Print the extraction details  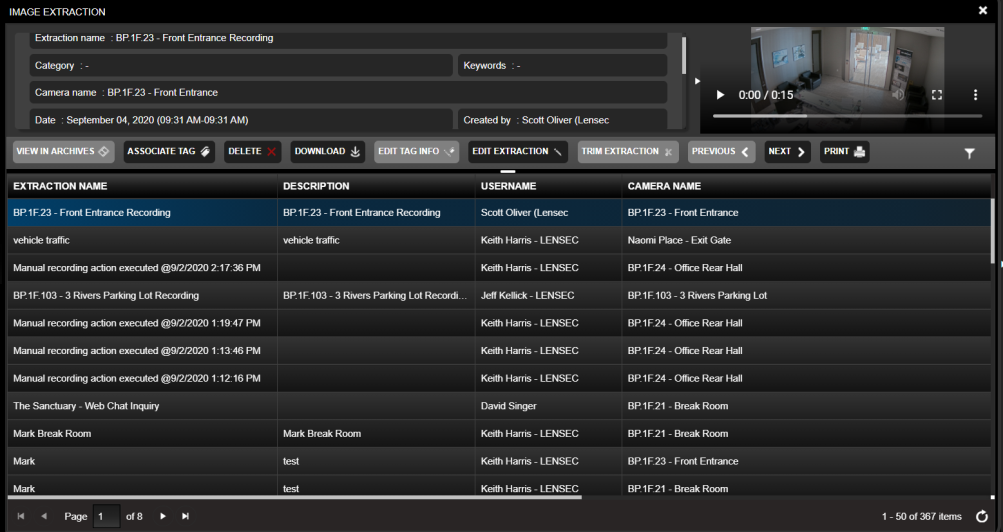pyautogui.click(x=844, y=152)
